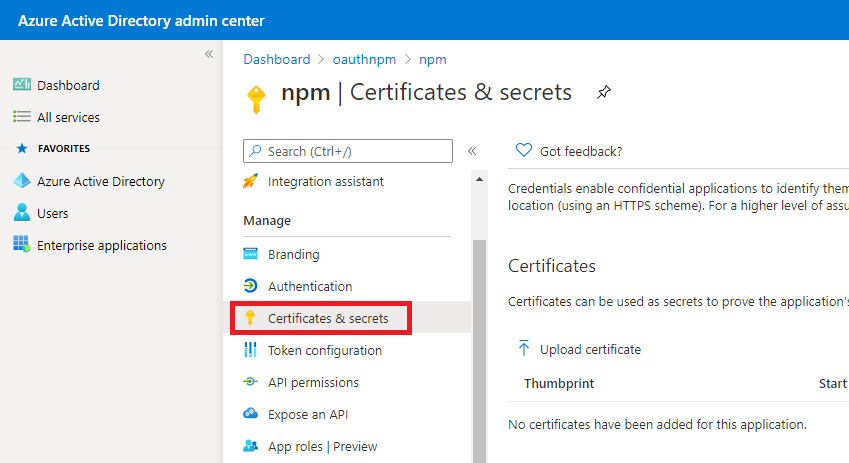
Task: Click the Azure Active Directory diamond icon
Action: click(22, 181)
